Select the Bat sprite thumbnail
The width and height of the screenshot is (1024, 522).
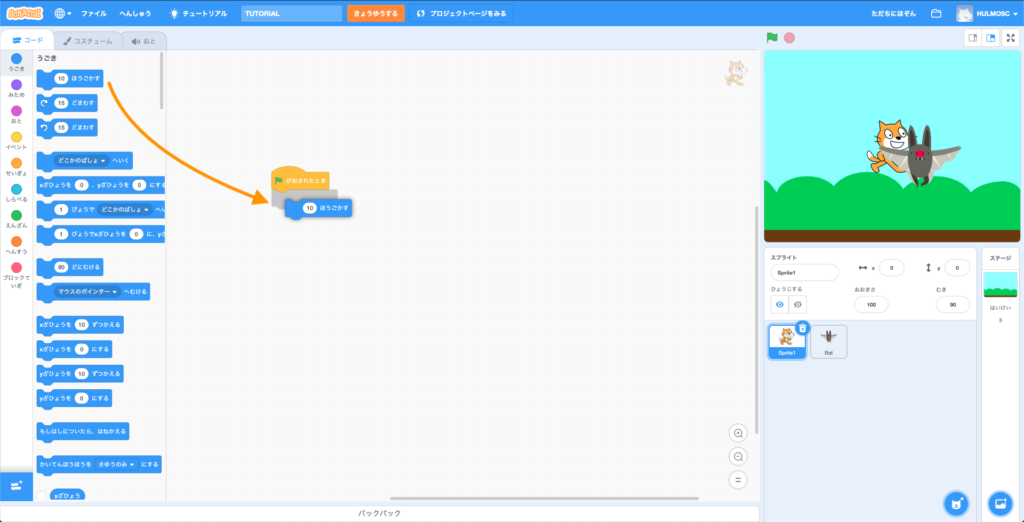(x=828, y=340)
